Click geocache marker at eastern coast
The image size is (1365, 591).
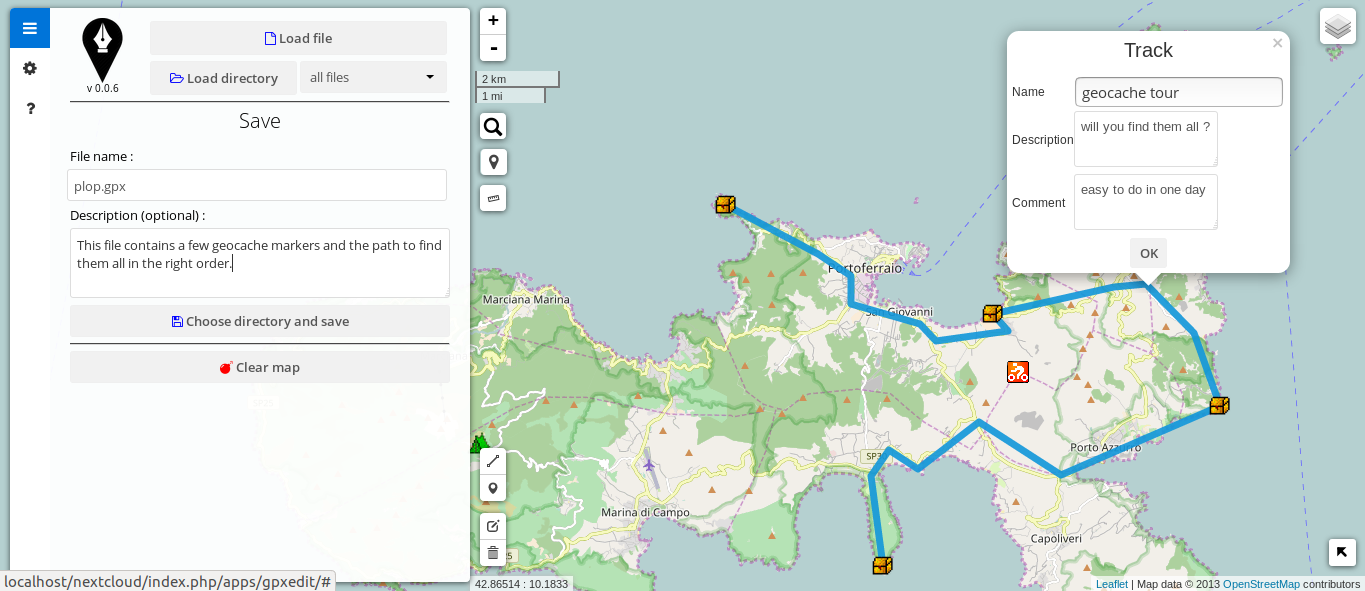tap(1219, 406)
